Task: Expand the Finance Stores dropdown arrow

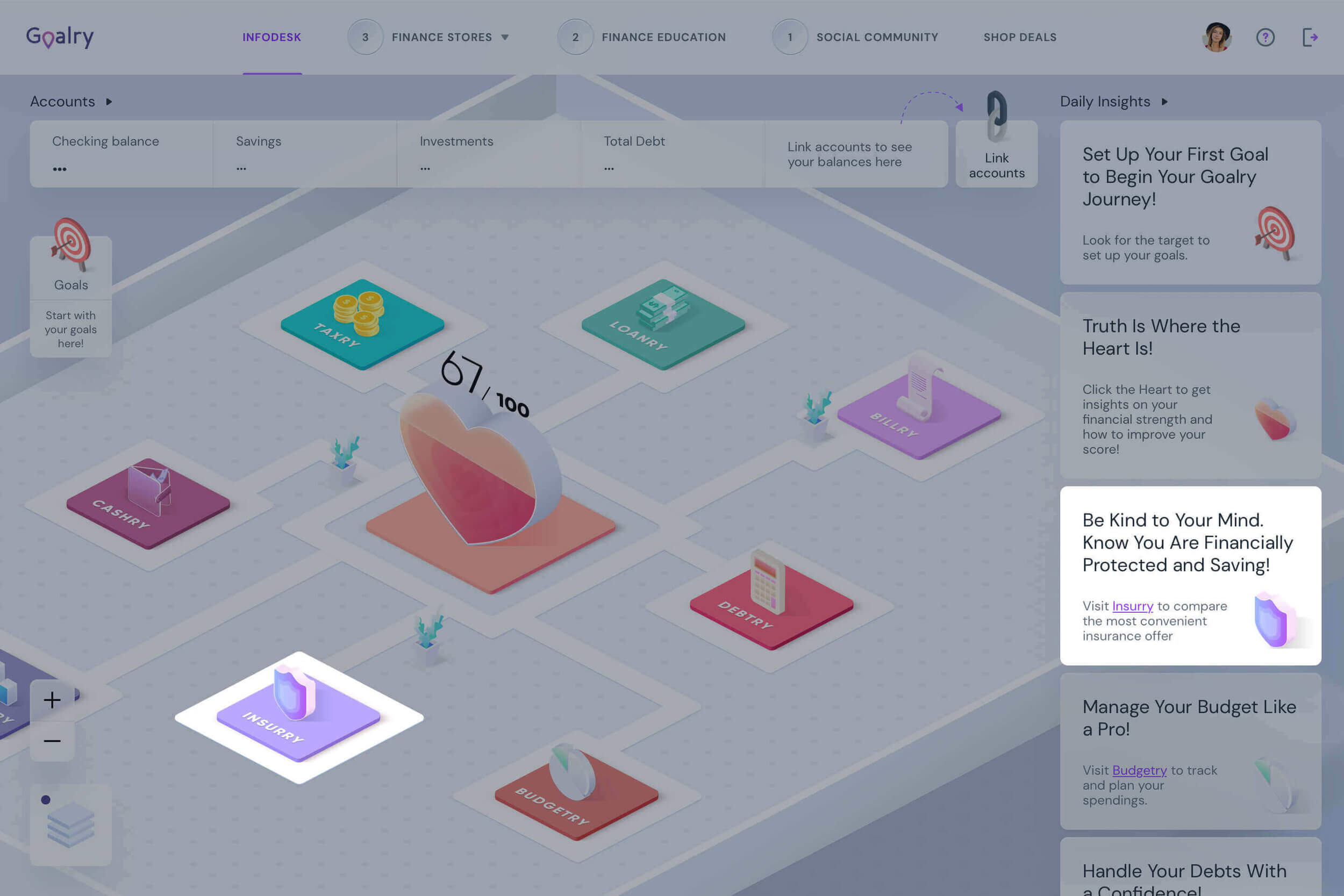Action: [x=505, y=38]
